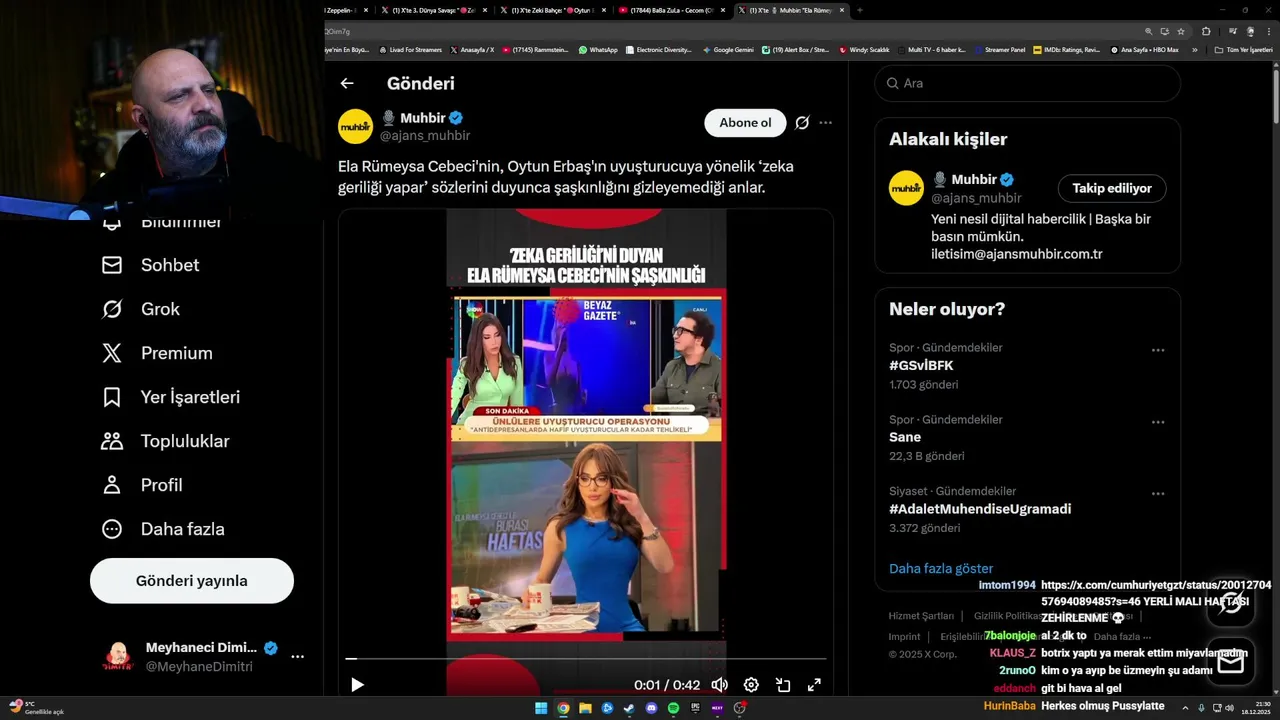The width and height of the screenshot is (1280, 720).
Task: Expand video to fullscreen
Action: tap(814, 685)
